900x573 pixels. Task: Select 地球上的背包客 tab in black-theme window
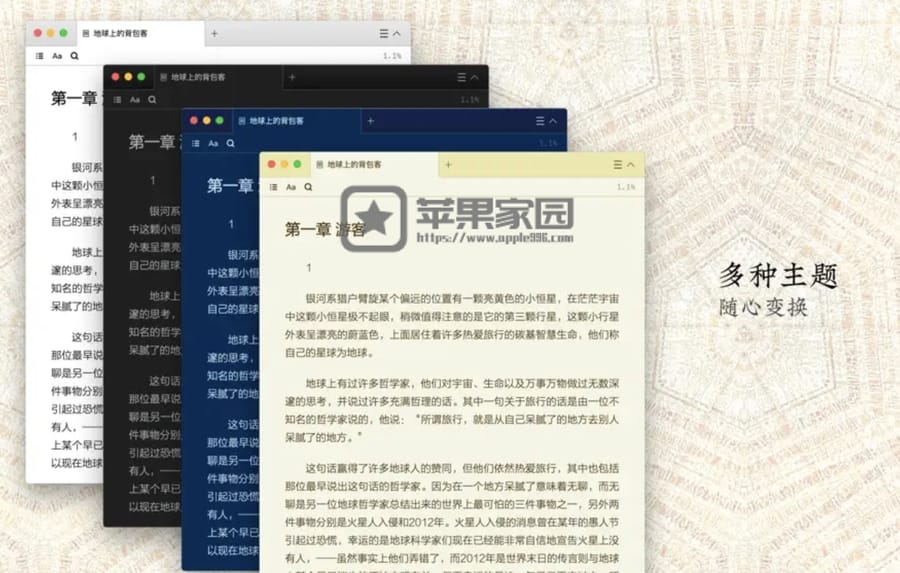click(218, 77)
